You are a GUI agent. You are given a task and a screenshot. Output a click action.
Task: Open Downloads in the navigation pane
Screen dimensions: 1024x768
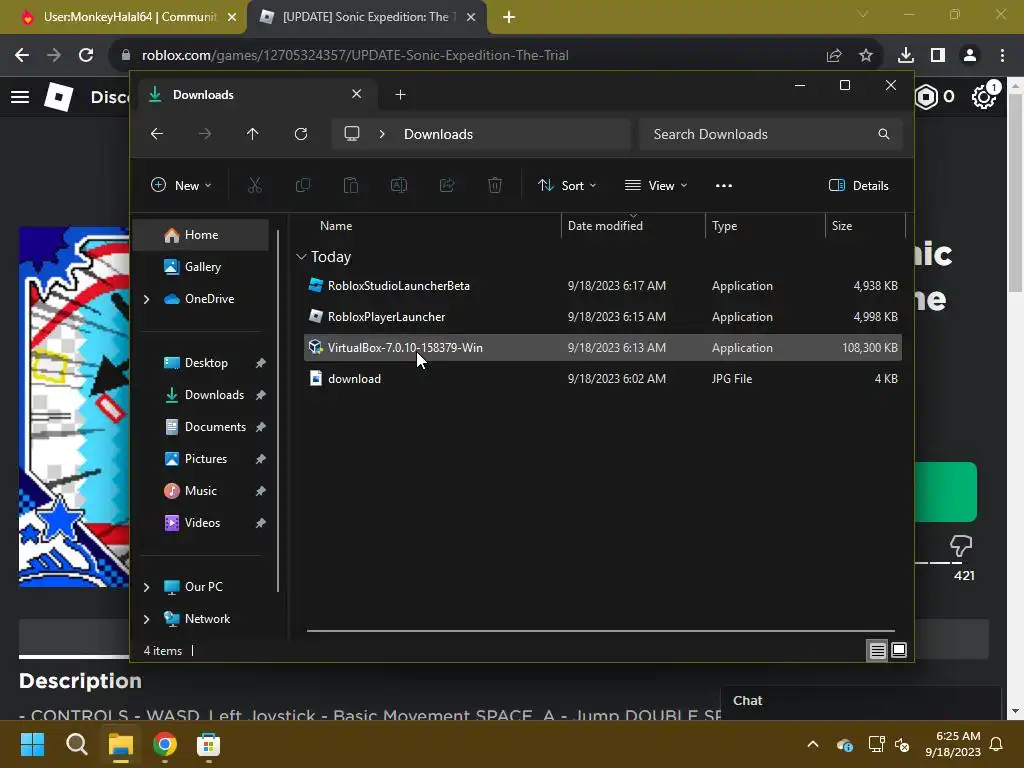tap(214, 395)
